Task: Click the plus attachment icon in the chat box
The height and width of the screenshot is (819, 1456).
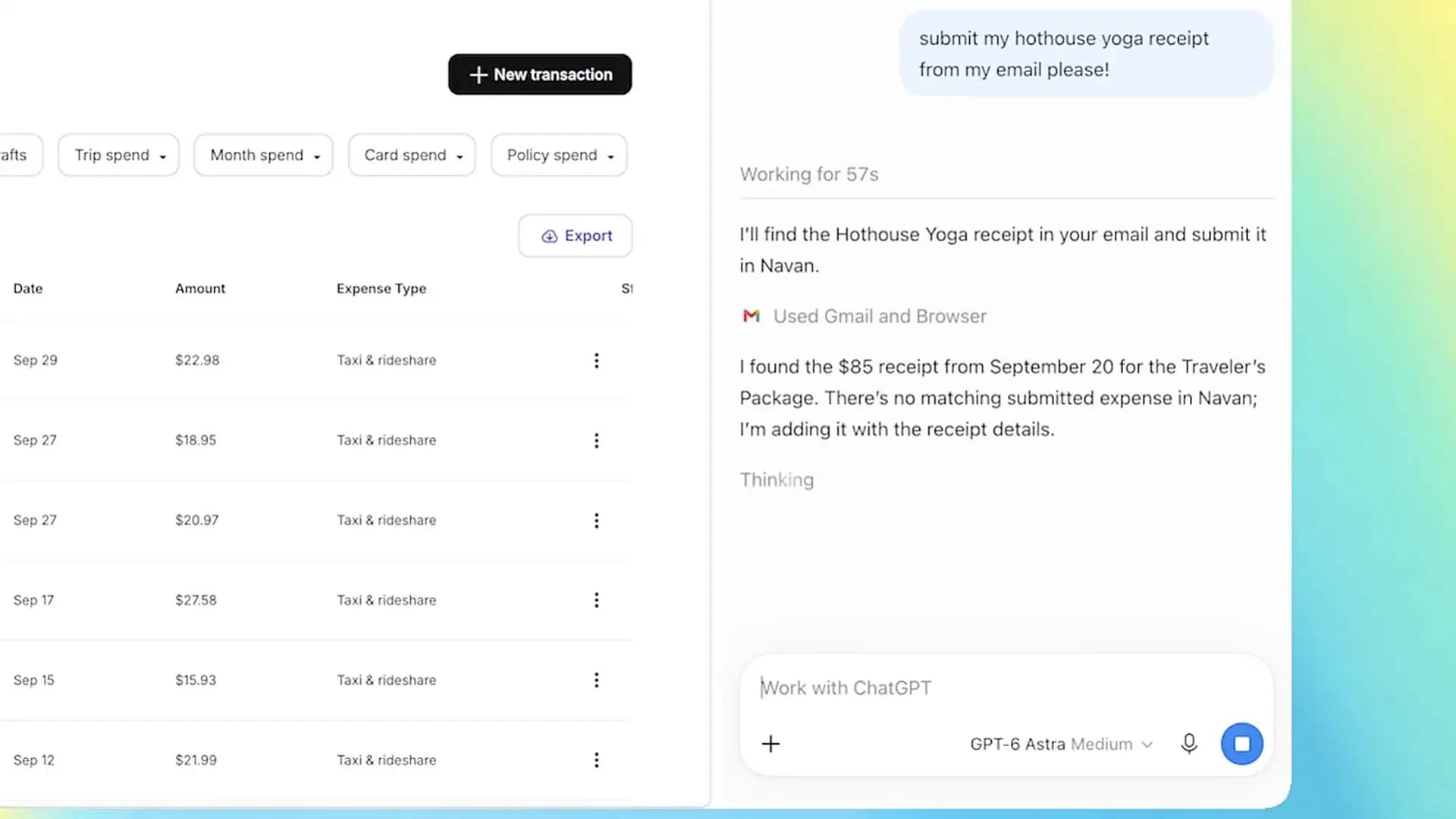Action: click(770, 744)
